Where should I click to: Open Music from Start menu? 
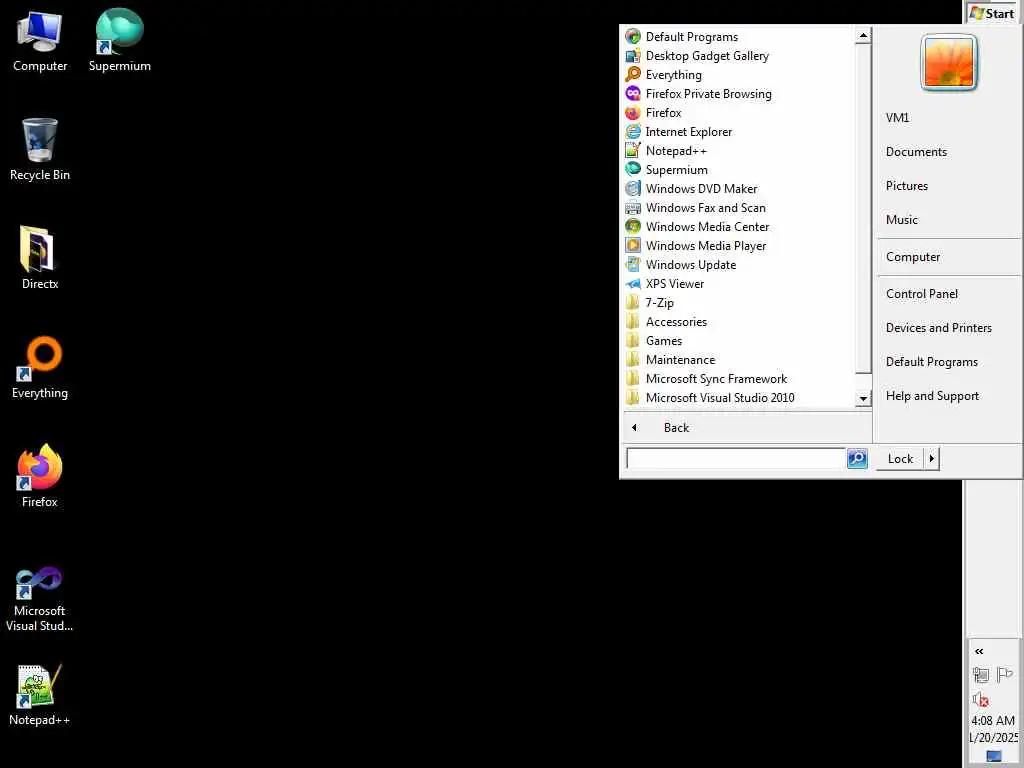[x=901, y=219]
